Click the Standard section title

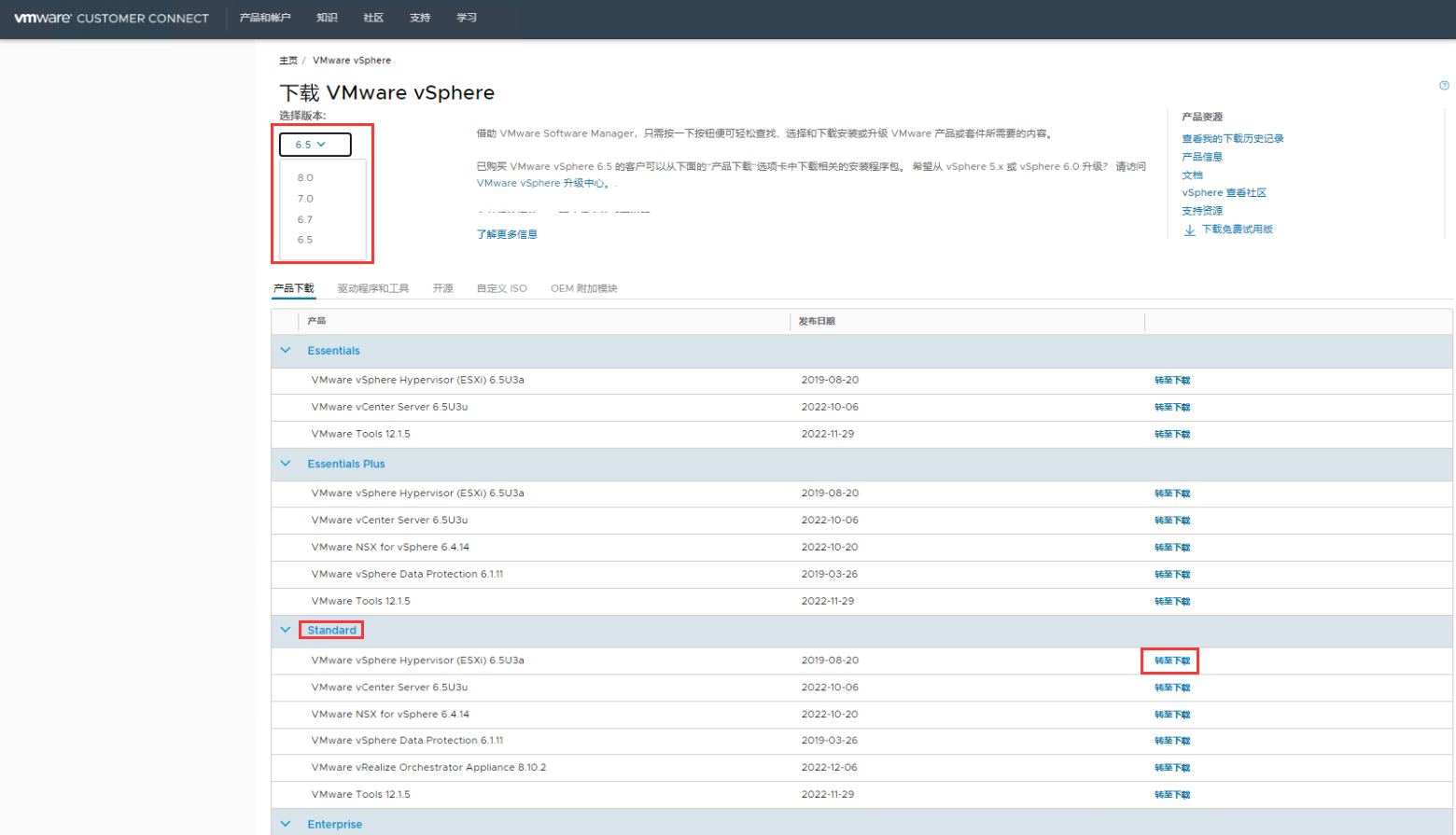332,631
